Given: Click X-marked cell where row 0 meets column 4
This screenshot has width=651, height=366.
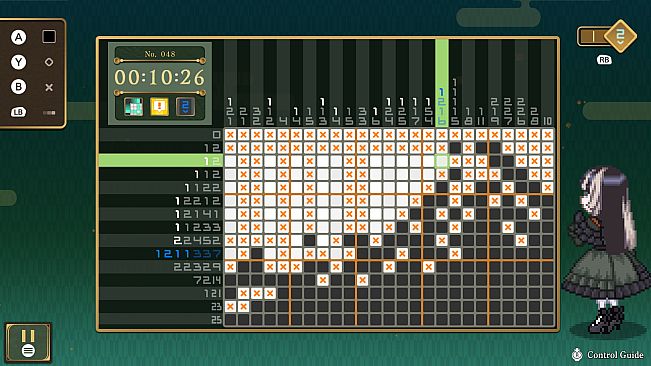Looking at the screenshot, I should (x=283, y=134).
